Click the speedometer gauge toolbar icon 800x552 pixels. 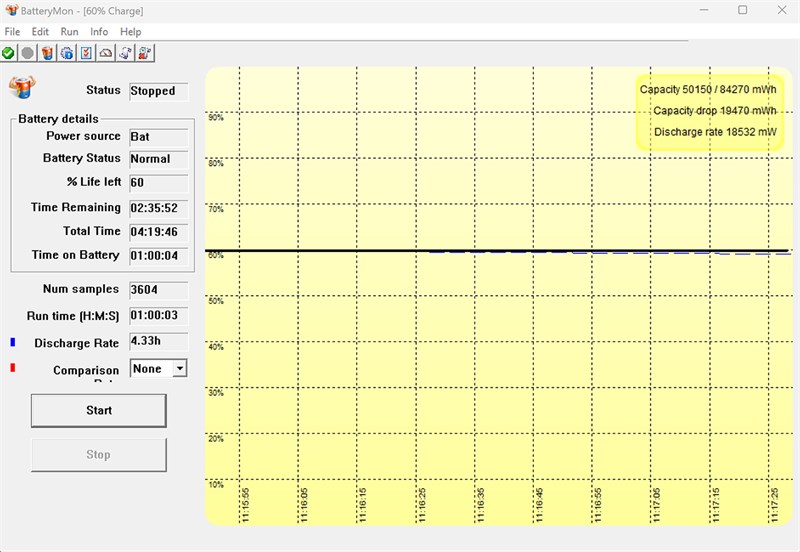tap(106, 53)
